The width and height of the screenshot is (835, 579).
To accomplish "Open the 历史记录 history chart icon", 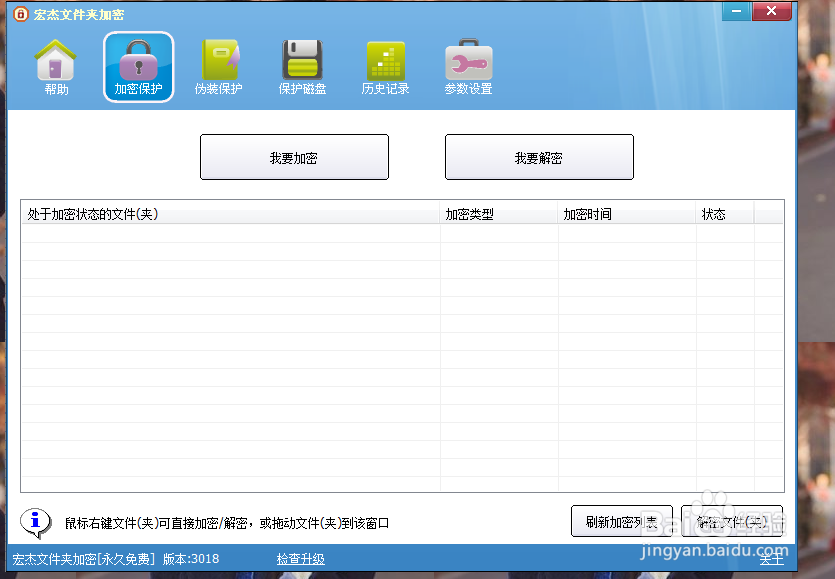I will 386,67.
